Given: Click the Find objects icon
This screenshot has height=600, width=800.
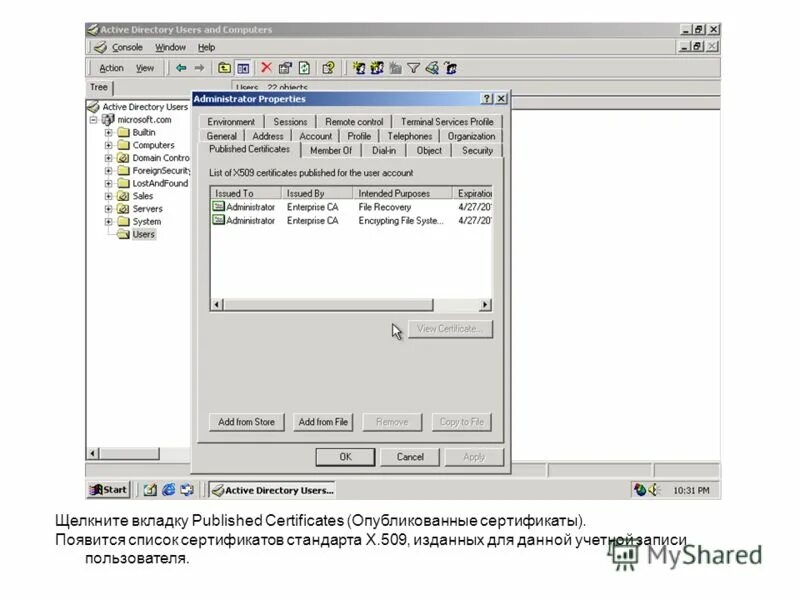Looking at the screenshot, I should (x=432, y=68).
